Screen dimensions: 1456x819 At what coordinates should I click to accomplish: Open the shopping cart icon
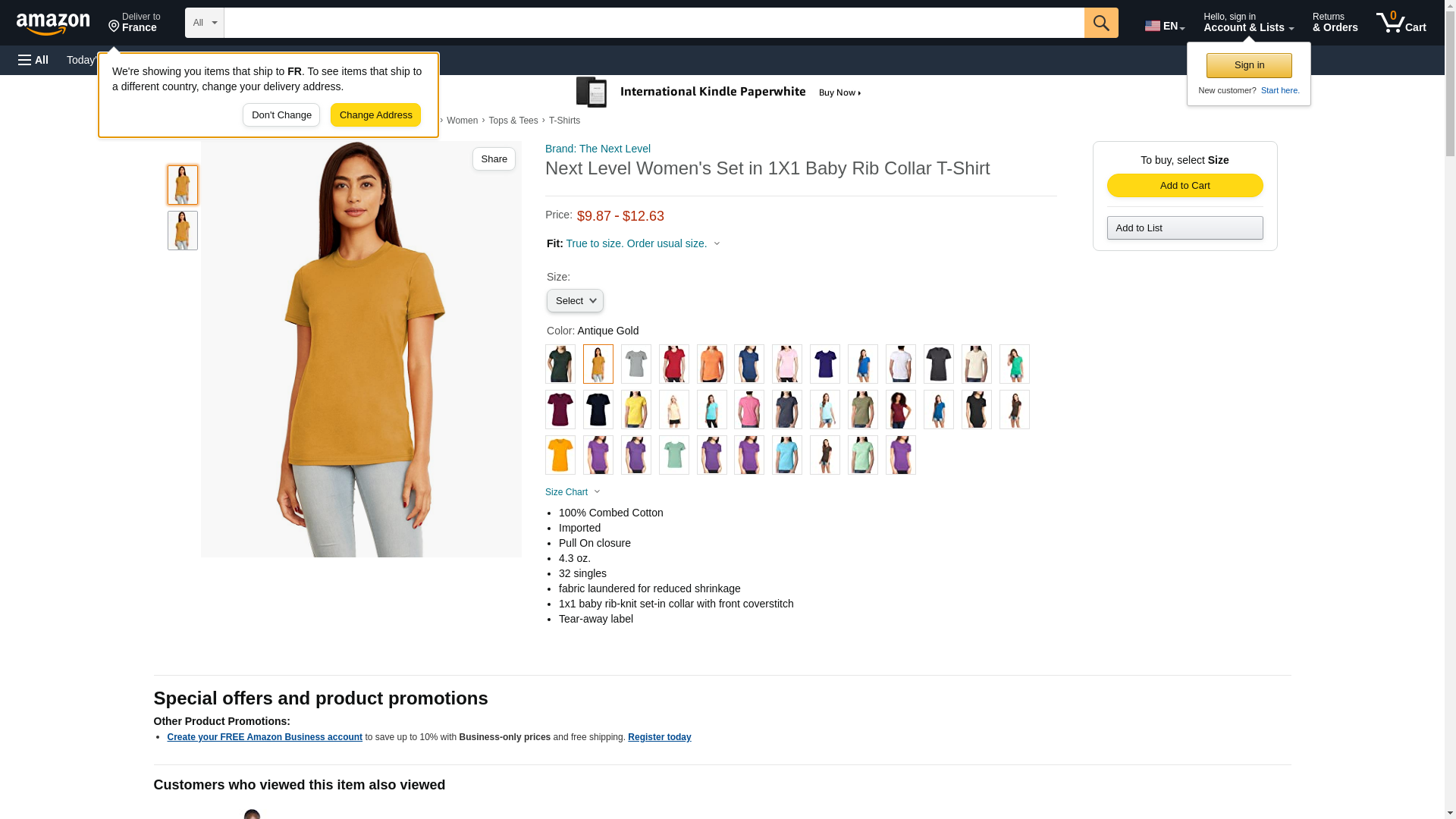(x=1400, y=23)
